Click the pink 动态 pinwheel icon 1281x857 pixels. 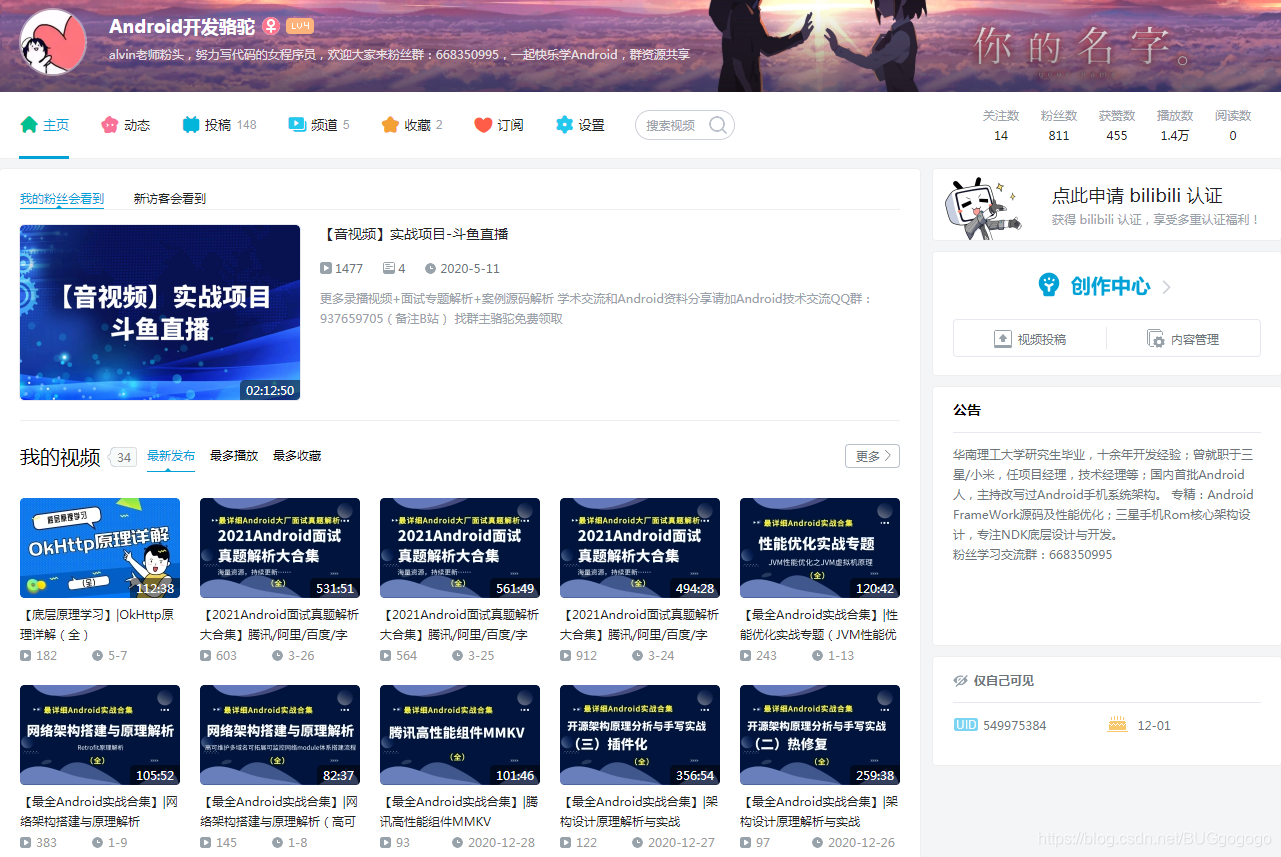[x=110, y=125]
